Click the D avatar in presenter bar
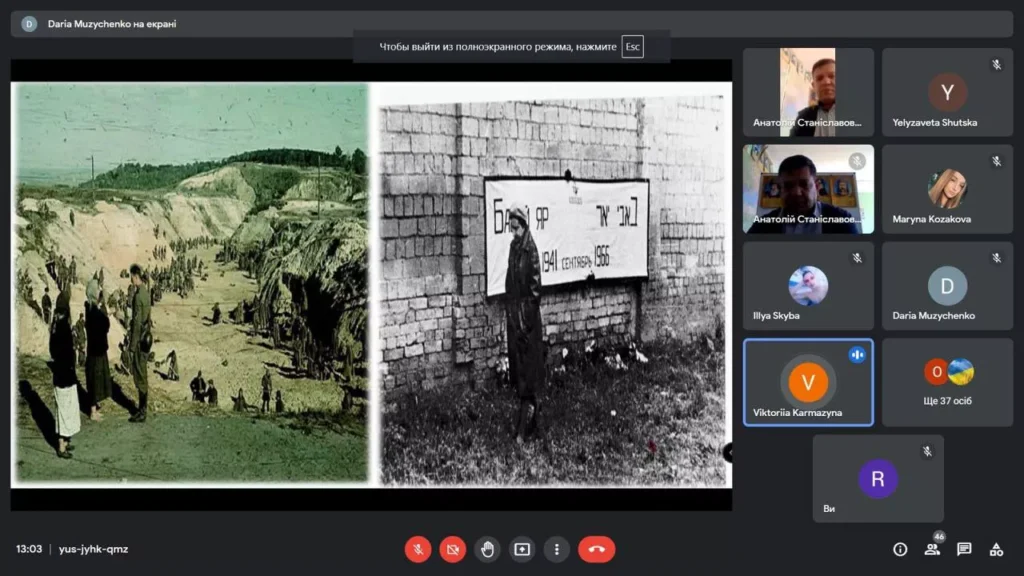 (29, 24)
